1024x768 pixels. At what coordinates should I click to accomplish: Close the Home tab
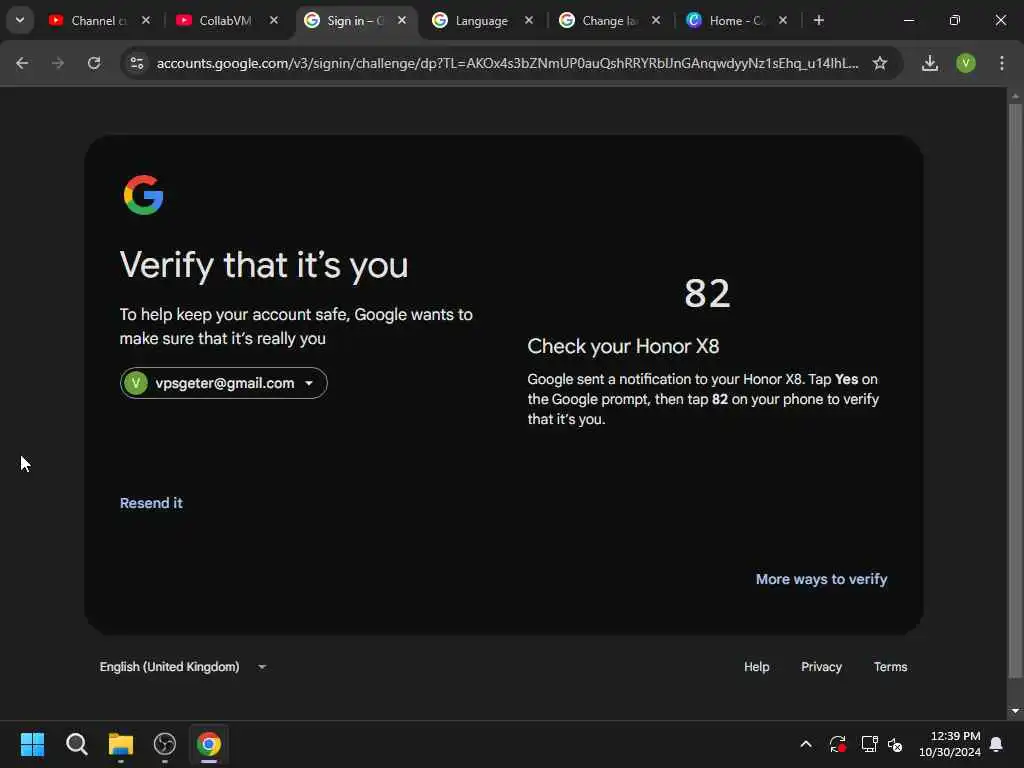pos(783,20)
